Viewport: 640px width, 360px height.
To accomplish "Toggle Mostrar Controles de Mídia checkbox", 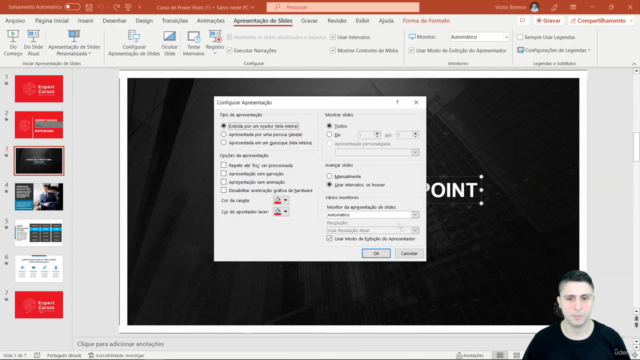I will pos(333,50).
